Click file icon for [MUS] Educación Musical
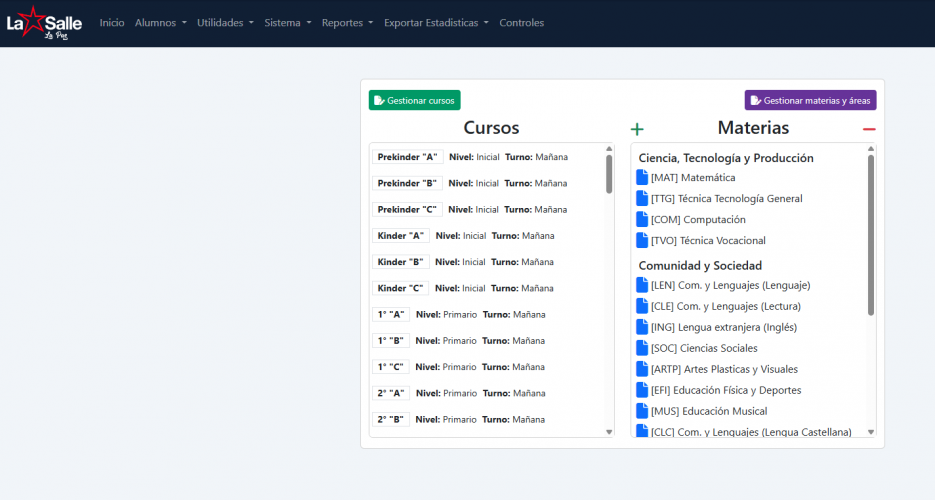 [x=642, y=411]
